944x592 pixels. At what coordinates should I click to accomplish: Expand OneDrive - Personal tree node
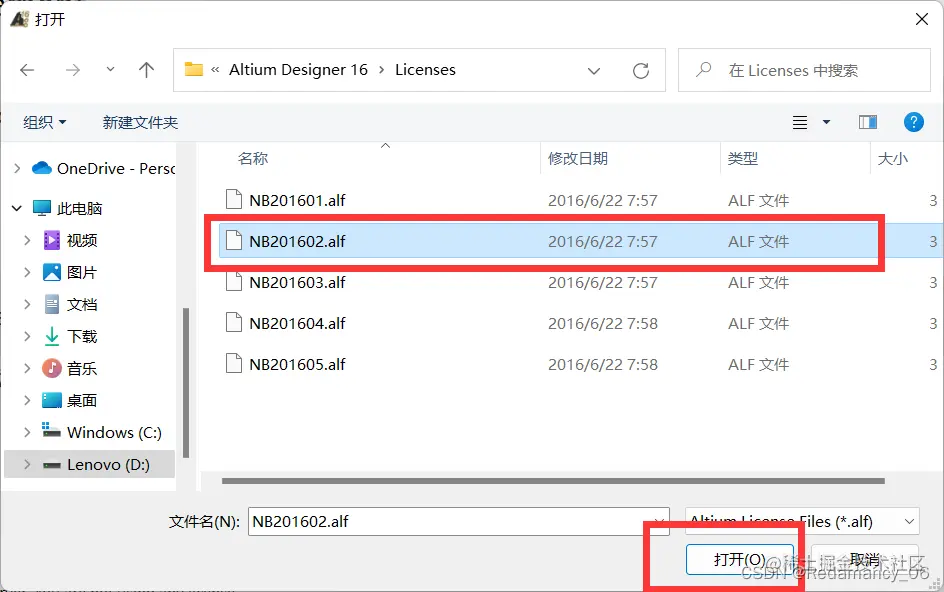17,168
